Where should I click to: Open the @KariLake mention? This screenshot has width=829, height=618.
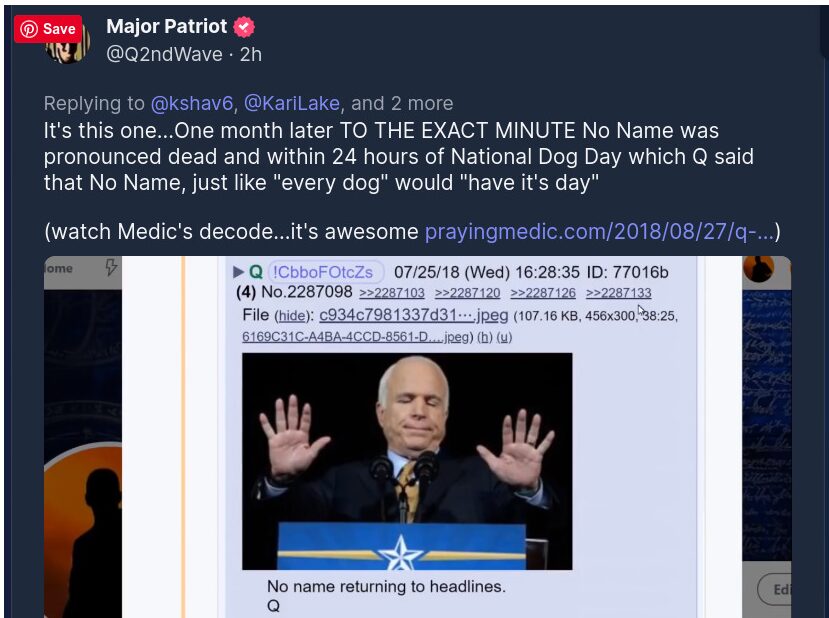(292, 104)
